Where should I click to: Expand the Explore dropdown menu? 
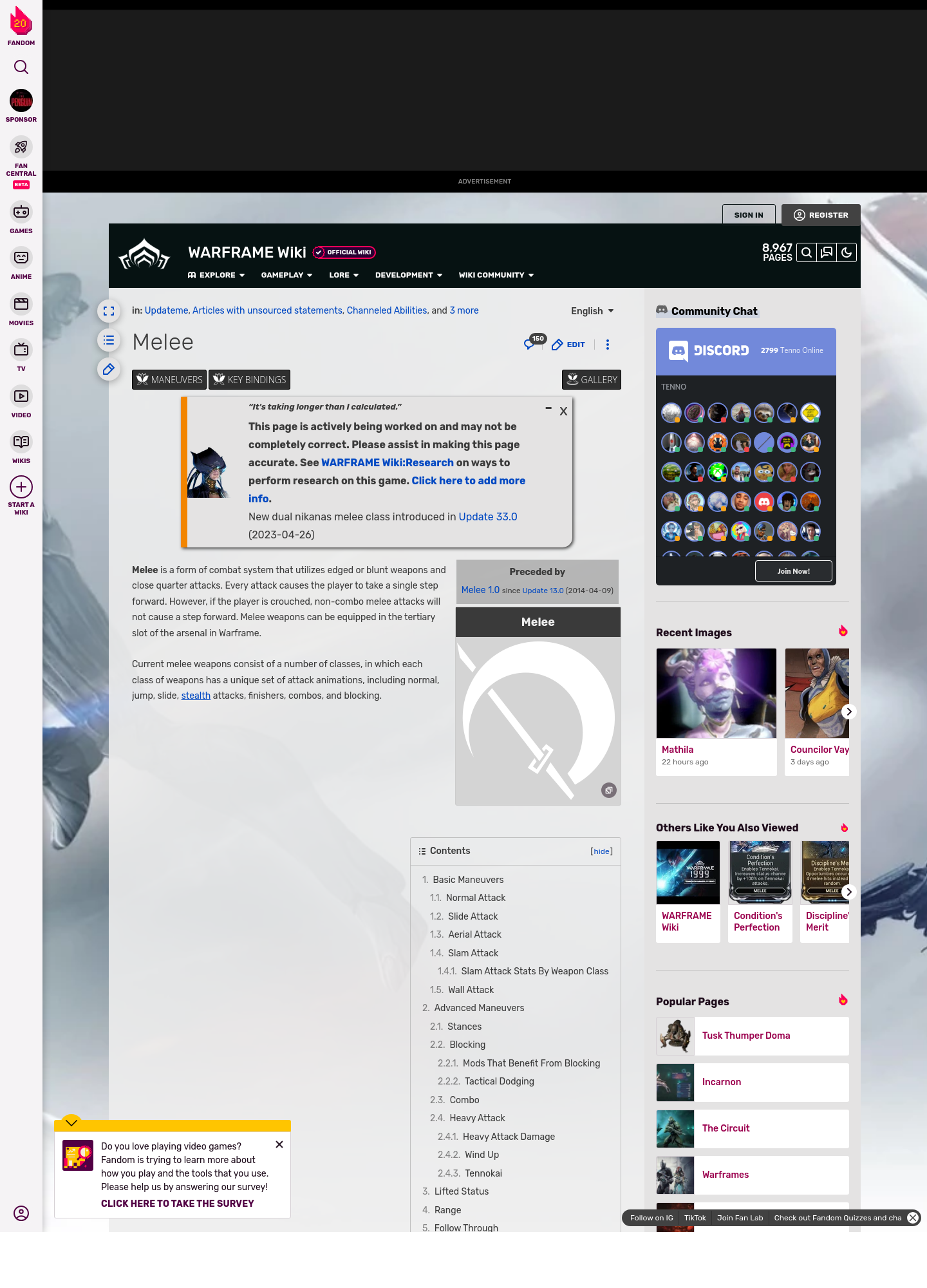216,275
